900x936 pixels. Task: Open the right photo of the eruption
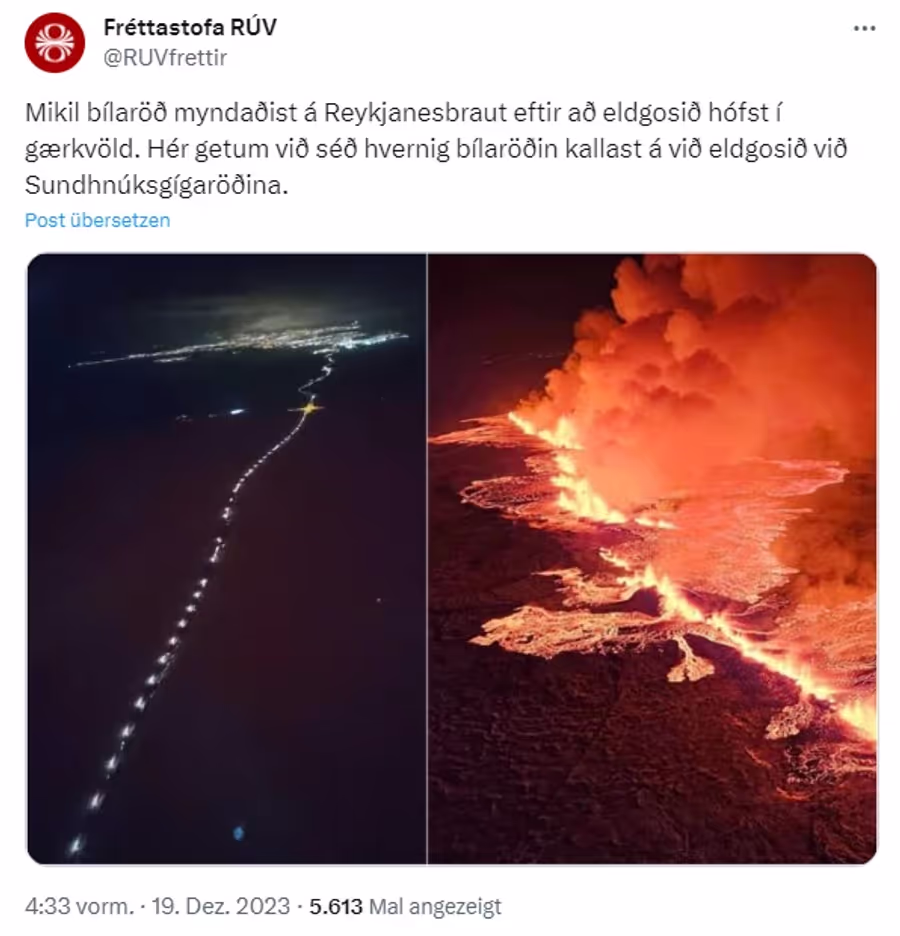[x=652, y=559]
